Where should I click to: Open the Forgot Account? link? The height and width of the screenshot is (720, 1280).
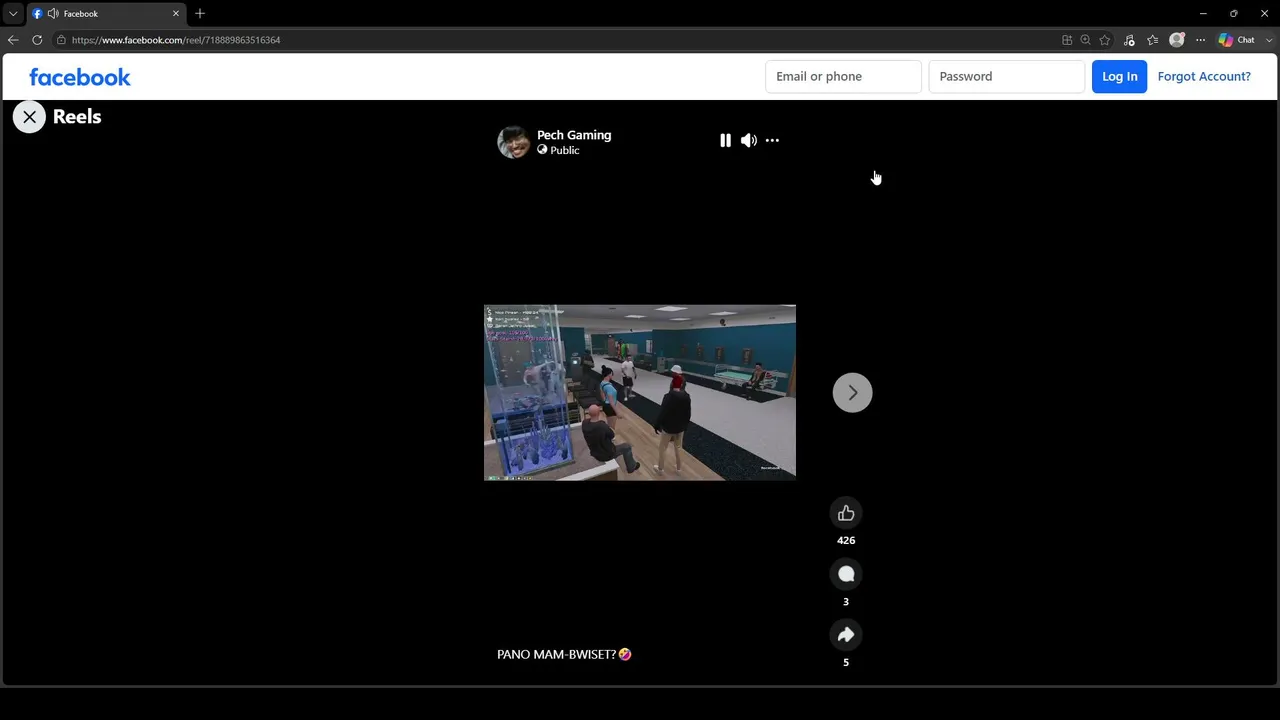(x=1204, y=76)
